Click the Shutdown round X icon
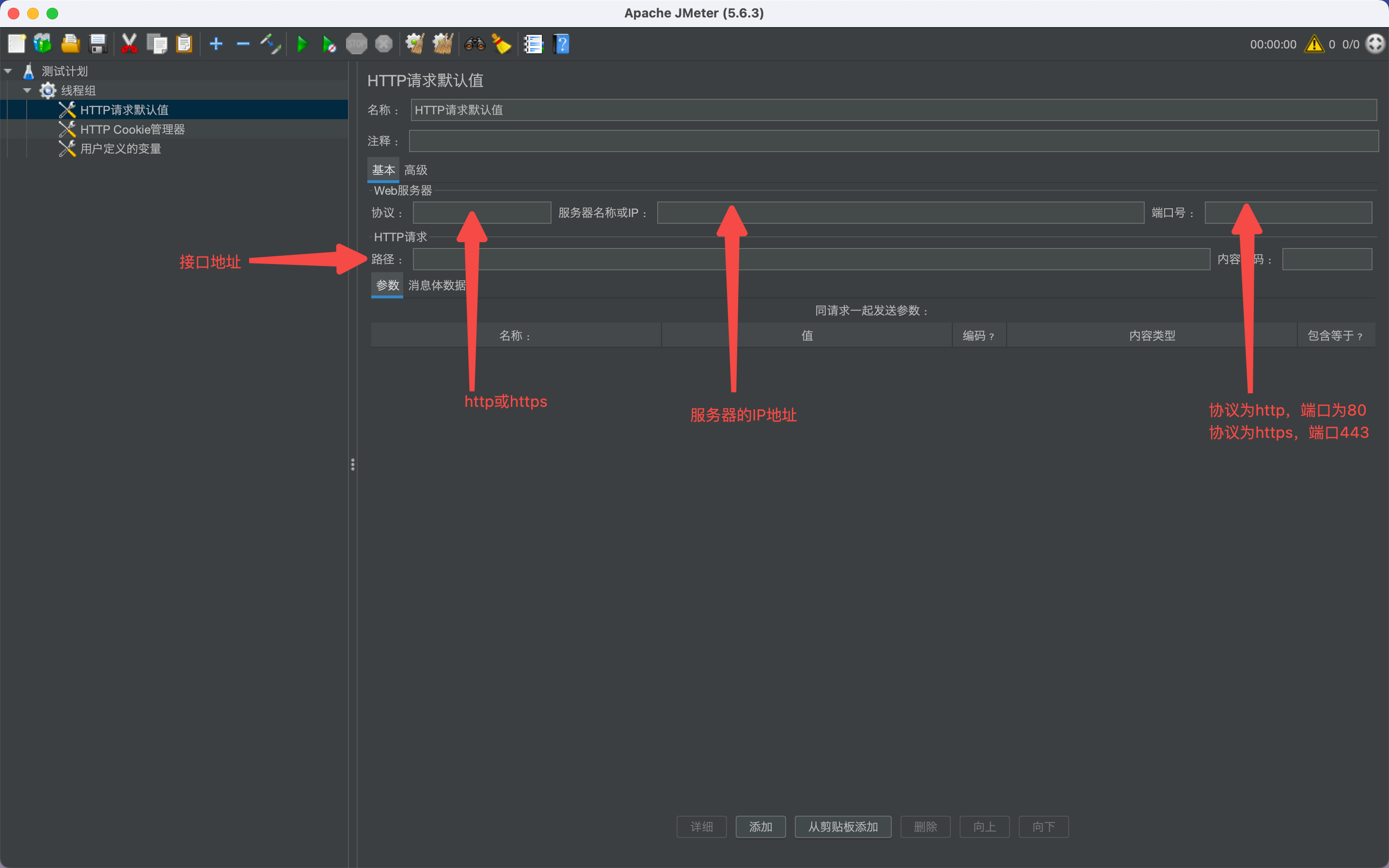 (x=384, y=44)
